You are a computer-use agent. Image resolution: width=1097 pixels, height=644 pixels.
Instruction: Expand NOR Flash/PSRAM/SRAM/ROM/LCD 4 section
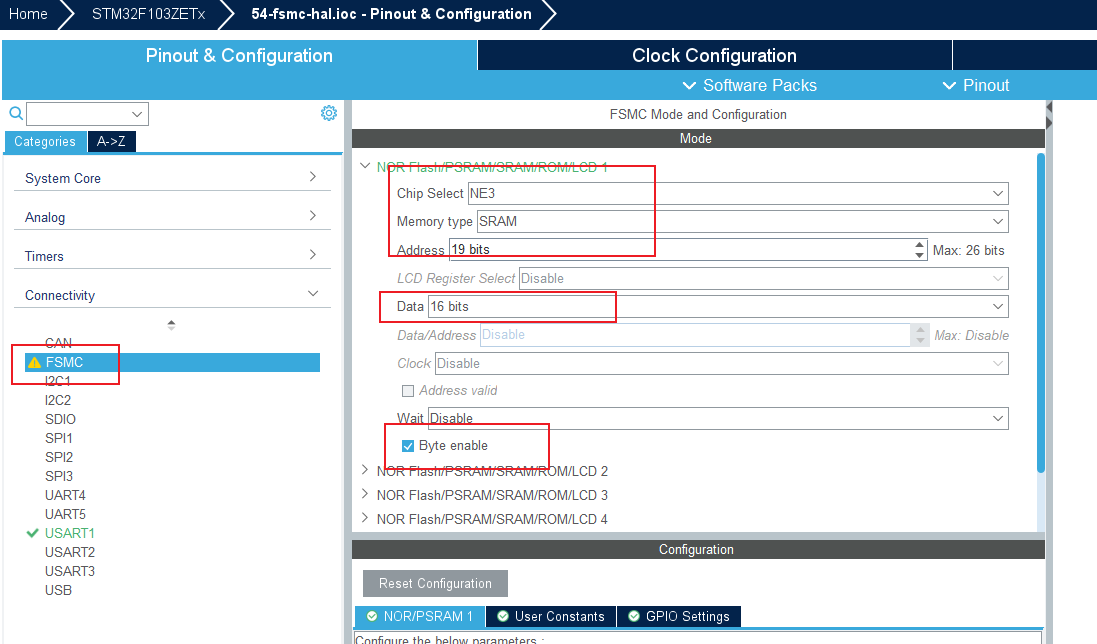pyautogui.click(x=365, y=518)
